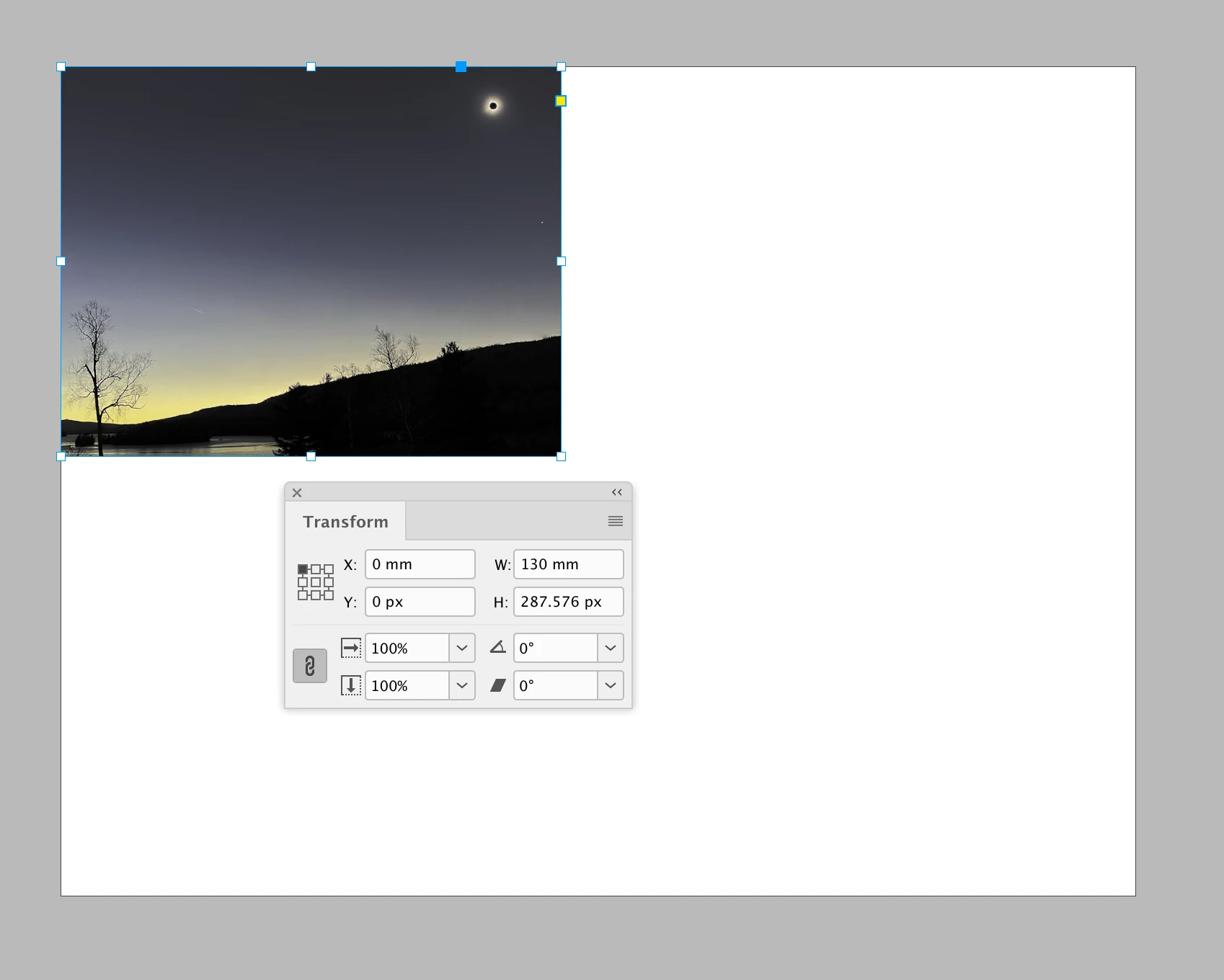The image size is (1224, 980).
Task: Expand the shear angle dropdown
Action: pyautogui.click(x=611, y=685)
